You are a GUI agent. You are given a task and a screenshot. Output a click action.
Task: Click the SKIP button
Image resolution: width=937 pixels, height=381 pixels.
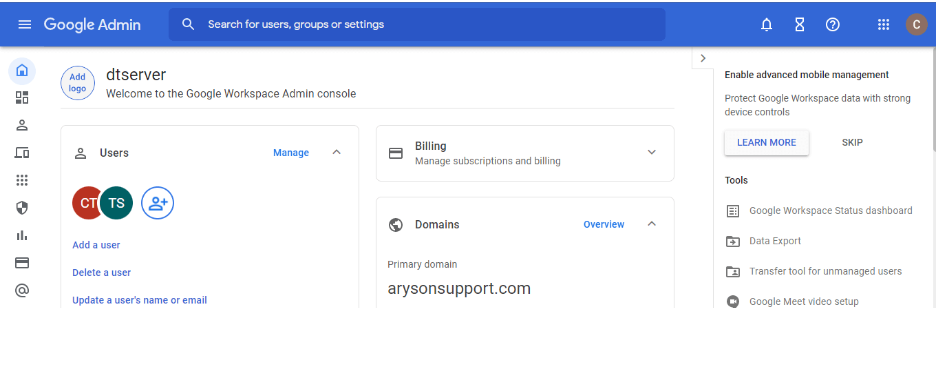(852, 143)
